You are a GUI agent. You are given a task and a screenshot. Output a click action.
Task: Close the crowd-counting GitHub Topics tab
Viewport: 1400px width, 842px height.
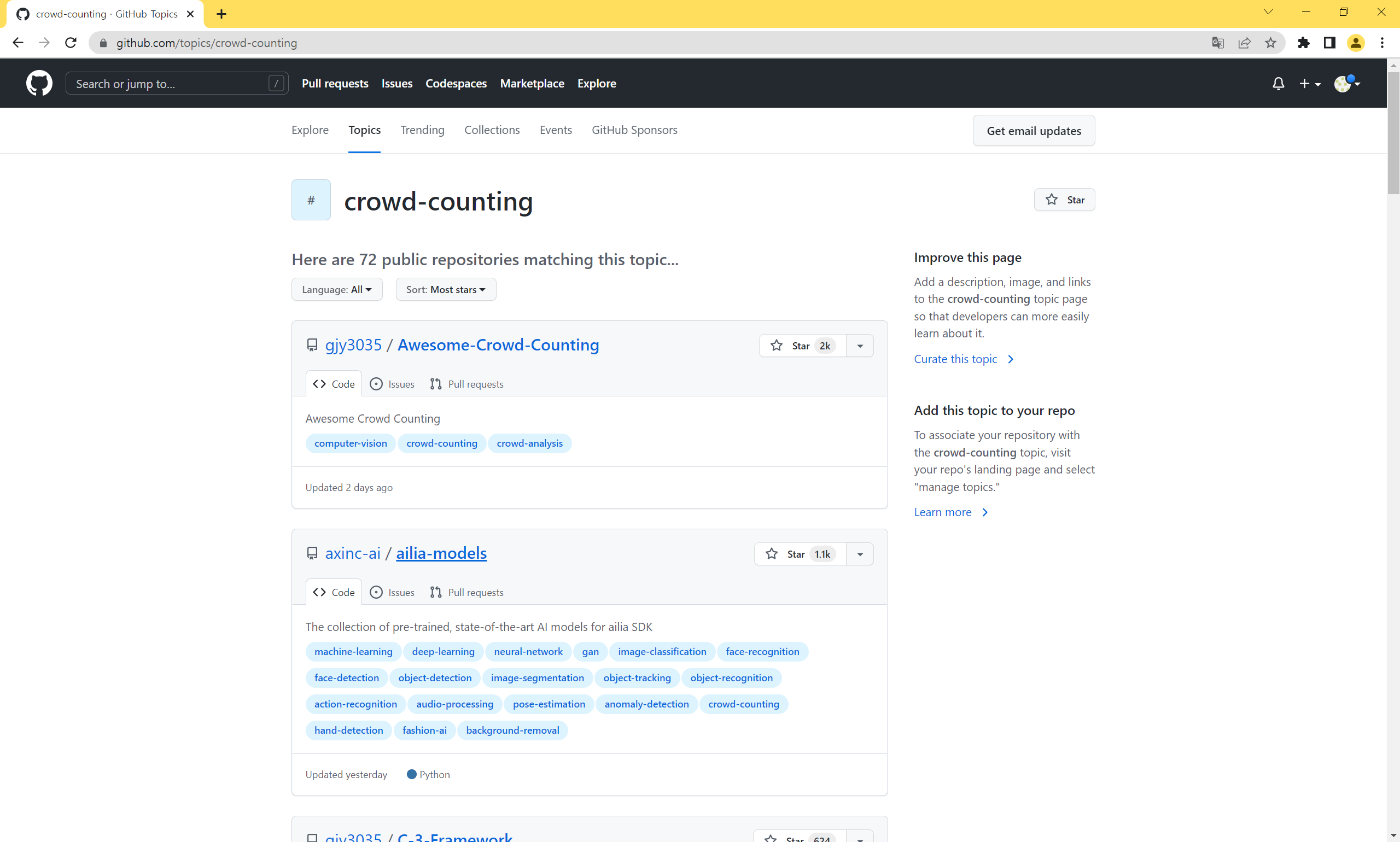(x=190, y=14)
